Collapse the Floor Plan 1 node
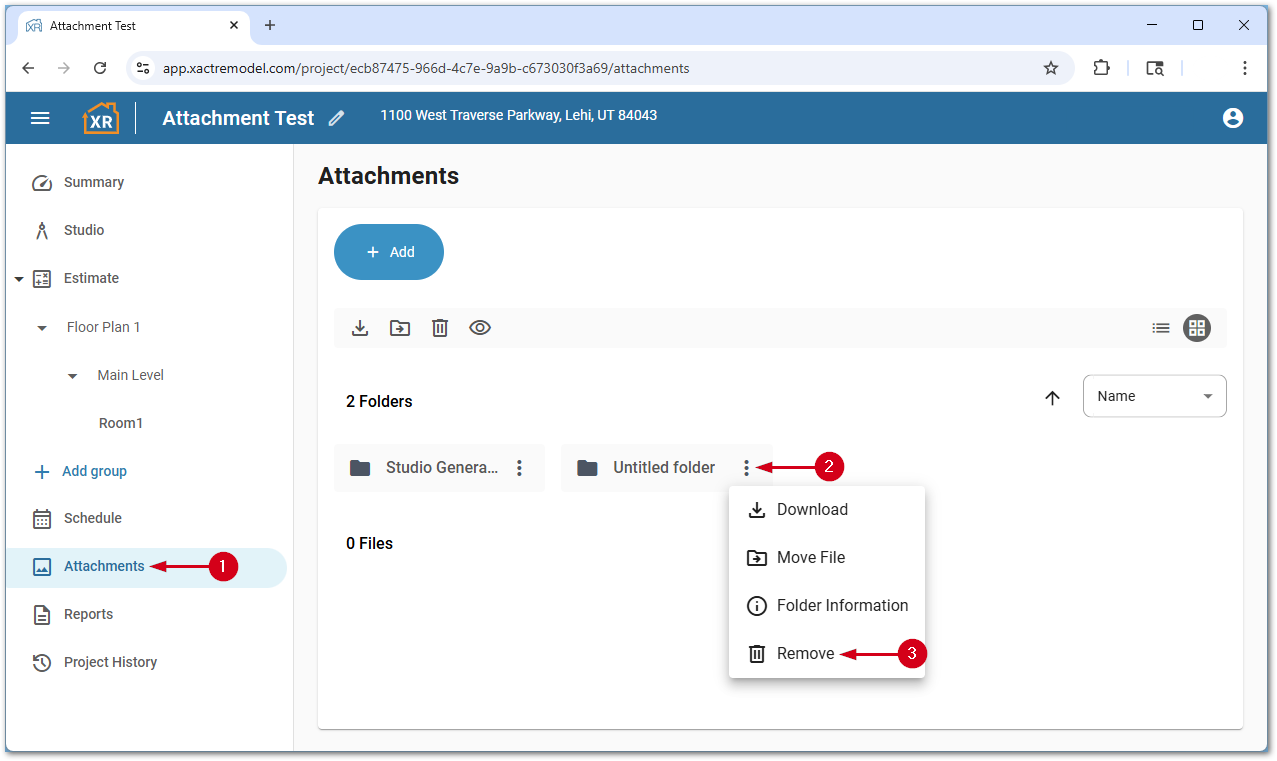Image resolution: width=1277 pixels, height=761 pixels. click(x=42, y=328)
